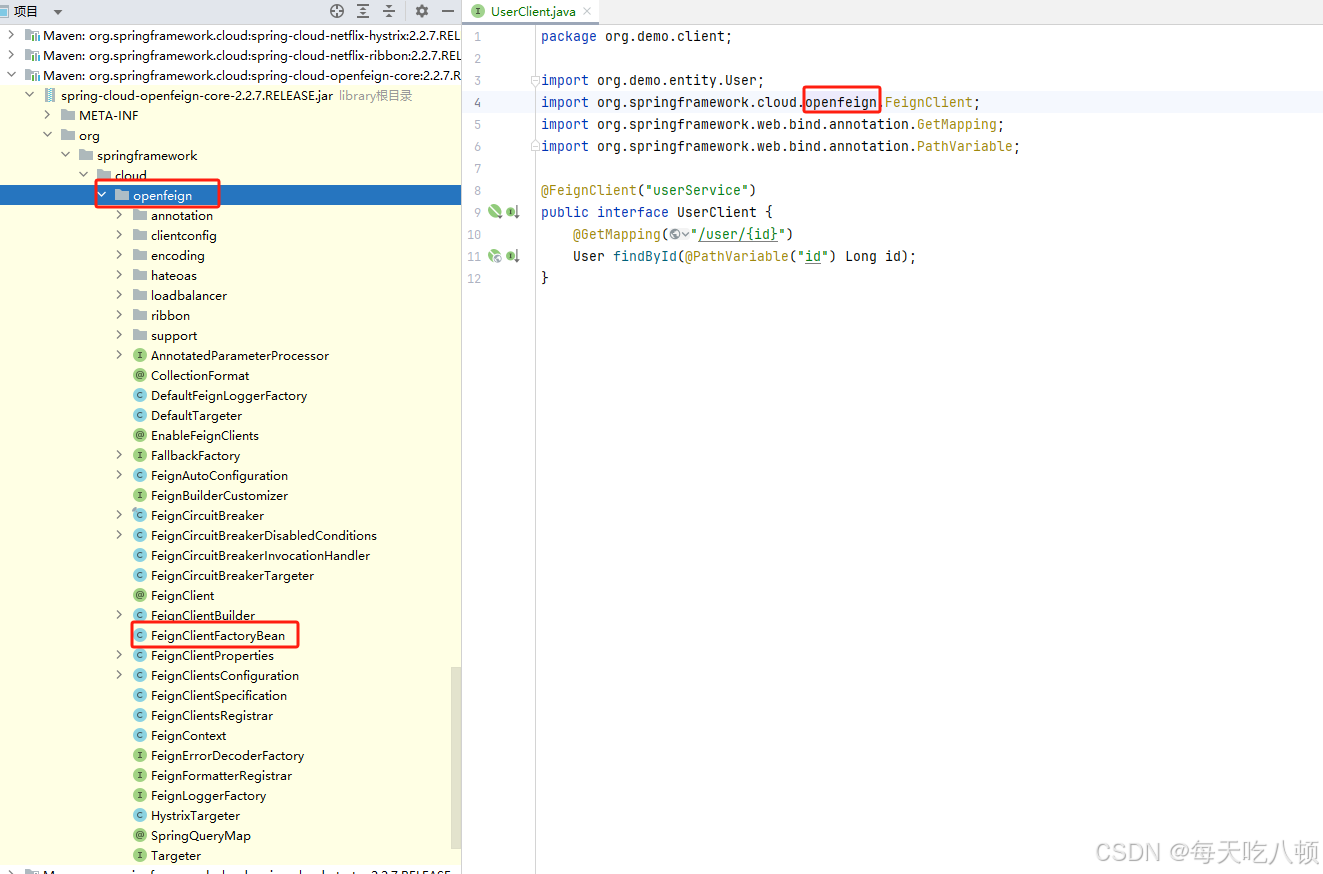Click the findById method name

pos(645,256)
